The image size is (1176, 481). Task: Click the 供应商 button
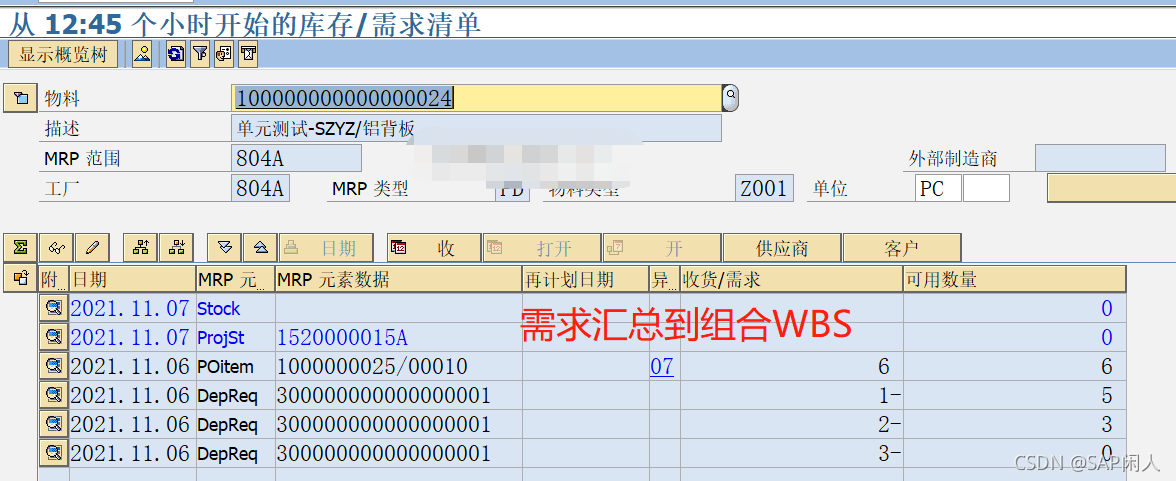click(782, 248)
